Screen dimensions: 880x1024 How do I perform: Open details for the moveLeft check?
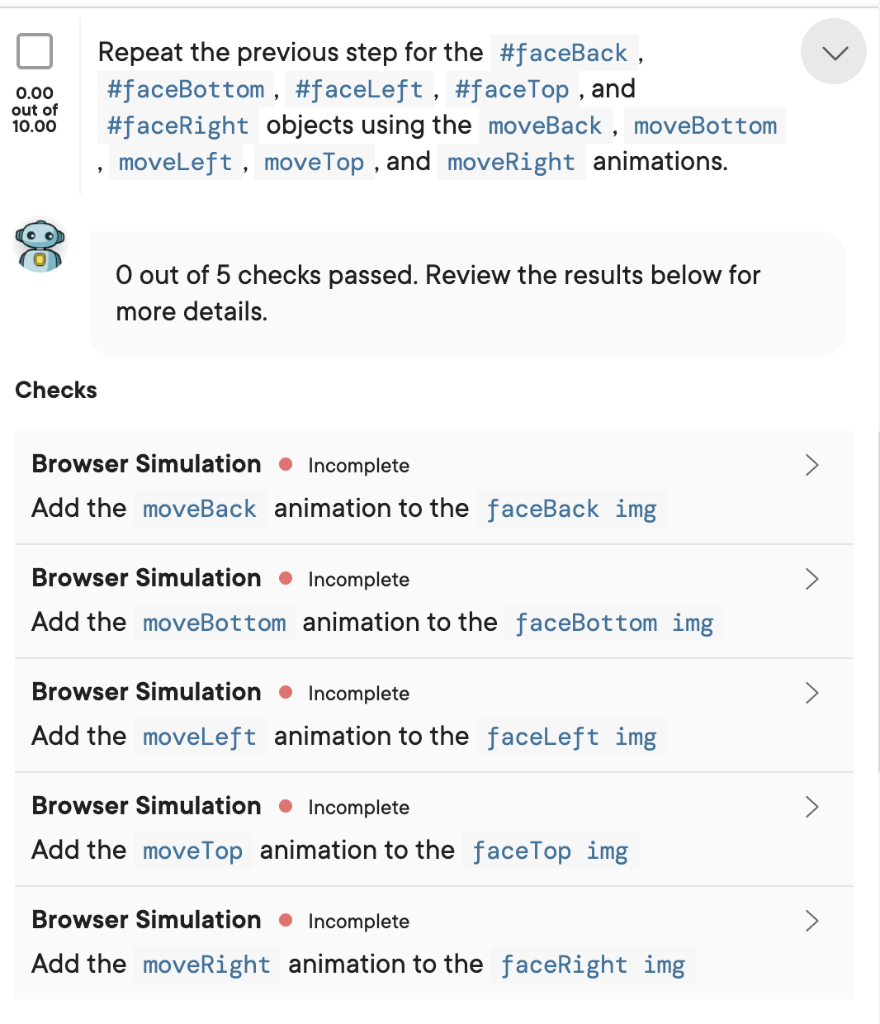coord(811,692)
